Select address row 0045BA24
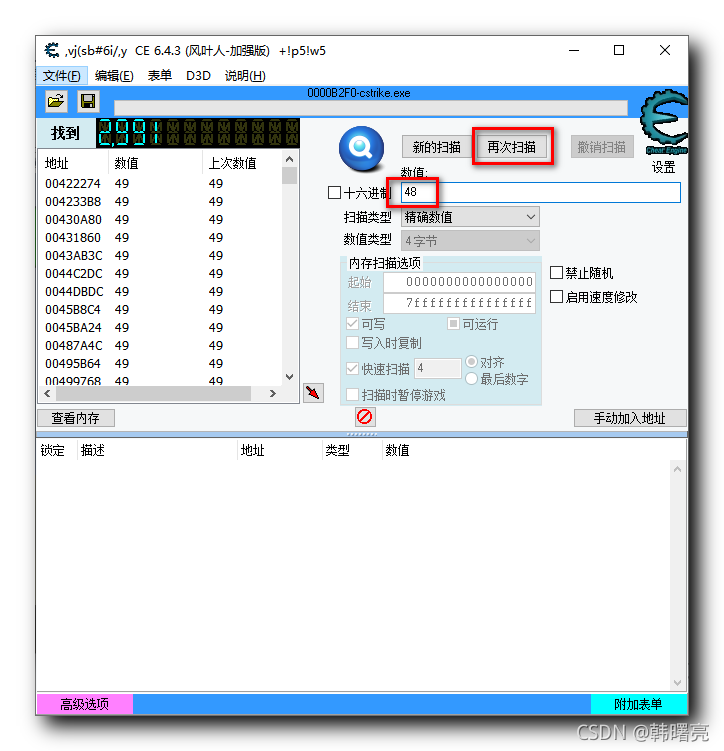Image resolution: width=724 pixels, height=751 pixels. point(160,327)
